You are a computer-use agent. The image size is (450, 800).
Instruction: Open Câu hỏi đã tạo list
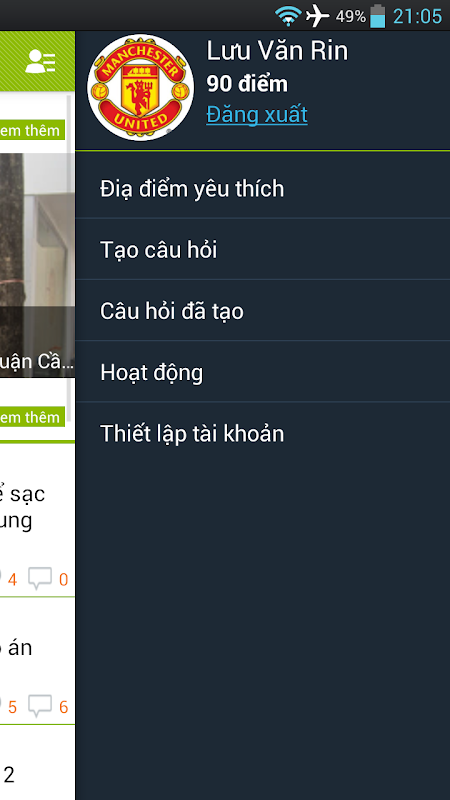[x=263, y=311]
